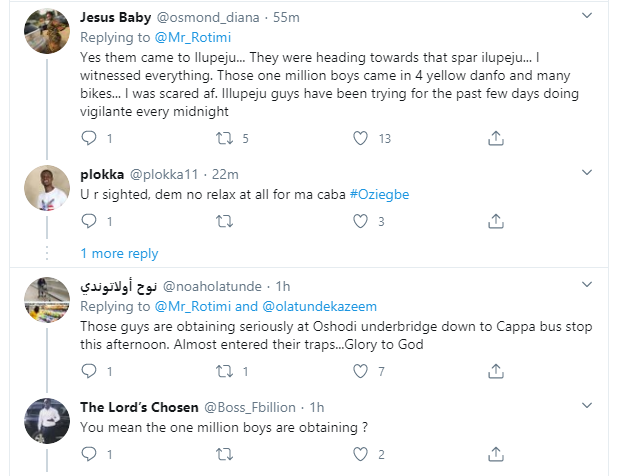This screenshot has height=476, width=620.
Task: Open more options on Jesus Baby's tweet
Action: (596, 17)
